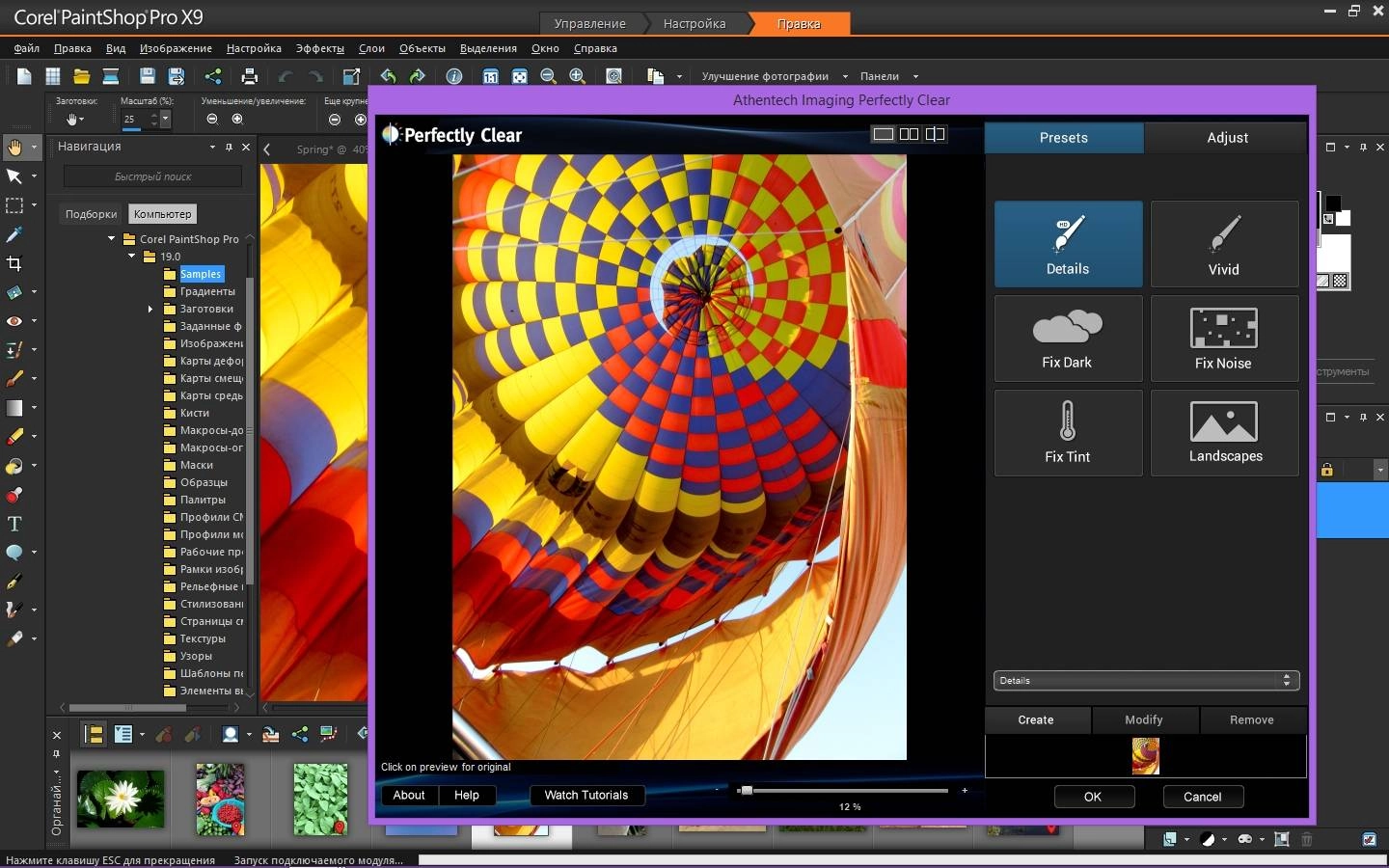
Task: Switch to split-view preview layout
Action: [x=935, y=134]
